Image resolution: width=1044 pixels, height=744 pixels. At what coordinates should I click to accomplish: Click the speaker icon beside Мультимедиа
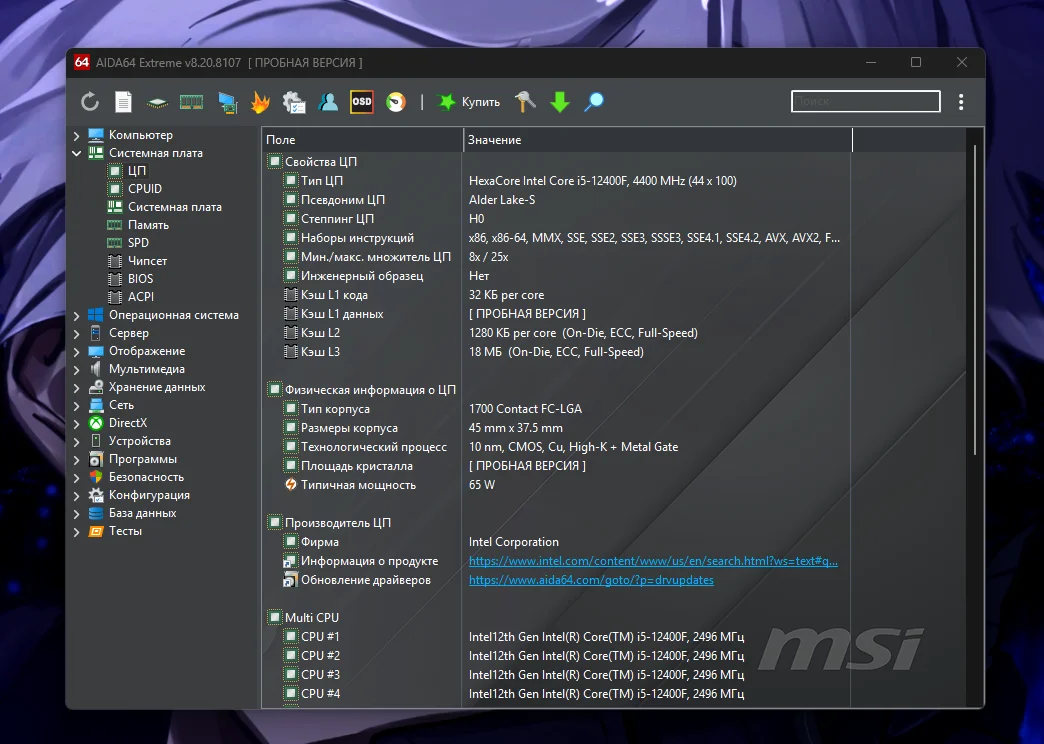click(96, 369)
